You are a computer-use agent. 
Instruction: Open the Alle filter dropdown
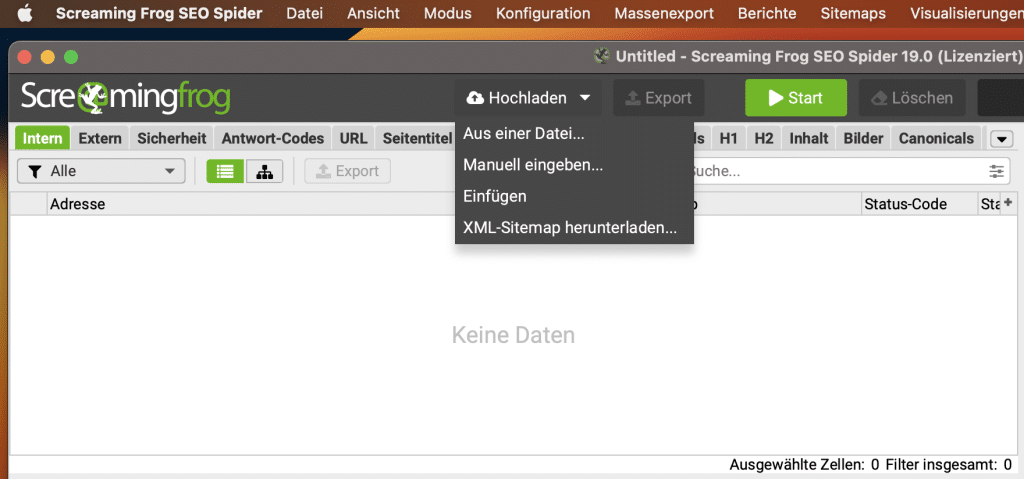coord(101,171)
